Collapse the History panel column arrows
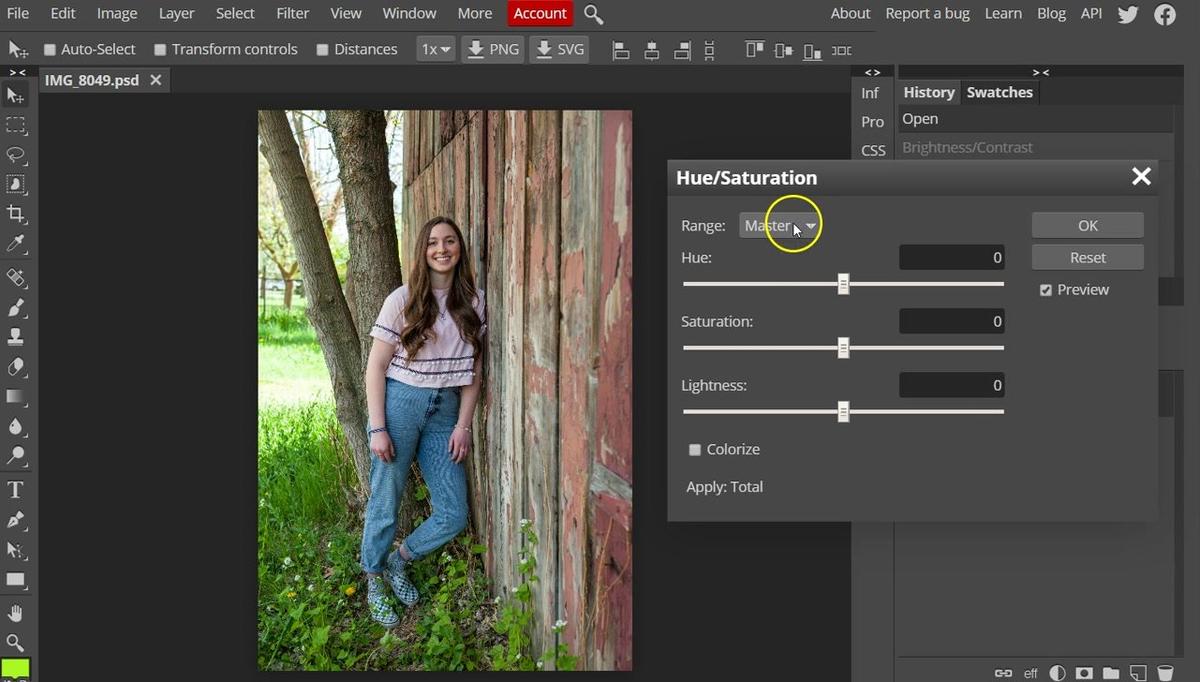 (x=1041, y=72)
